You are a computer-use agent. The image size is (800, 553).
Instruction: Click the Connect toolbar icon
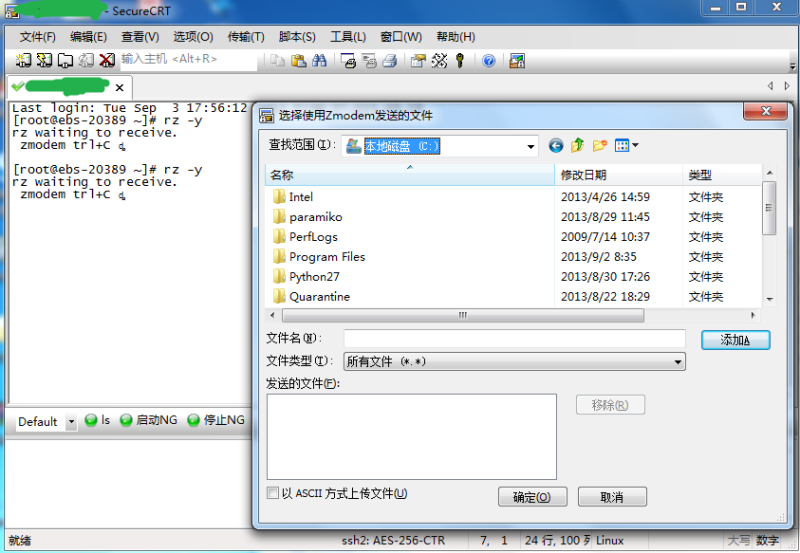(23, 60)
